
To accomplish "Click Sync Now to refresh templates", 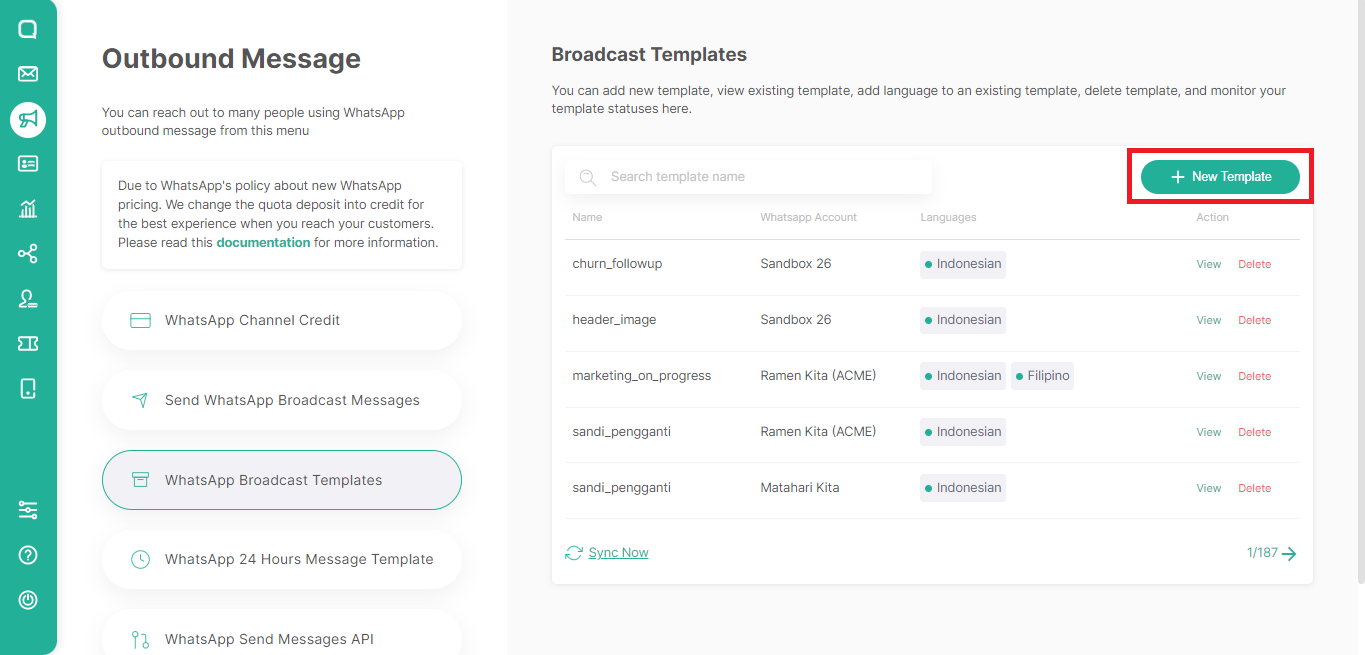I will (617, 552).
